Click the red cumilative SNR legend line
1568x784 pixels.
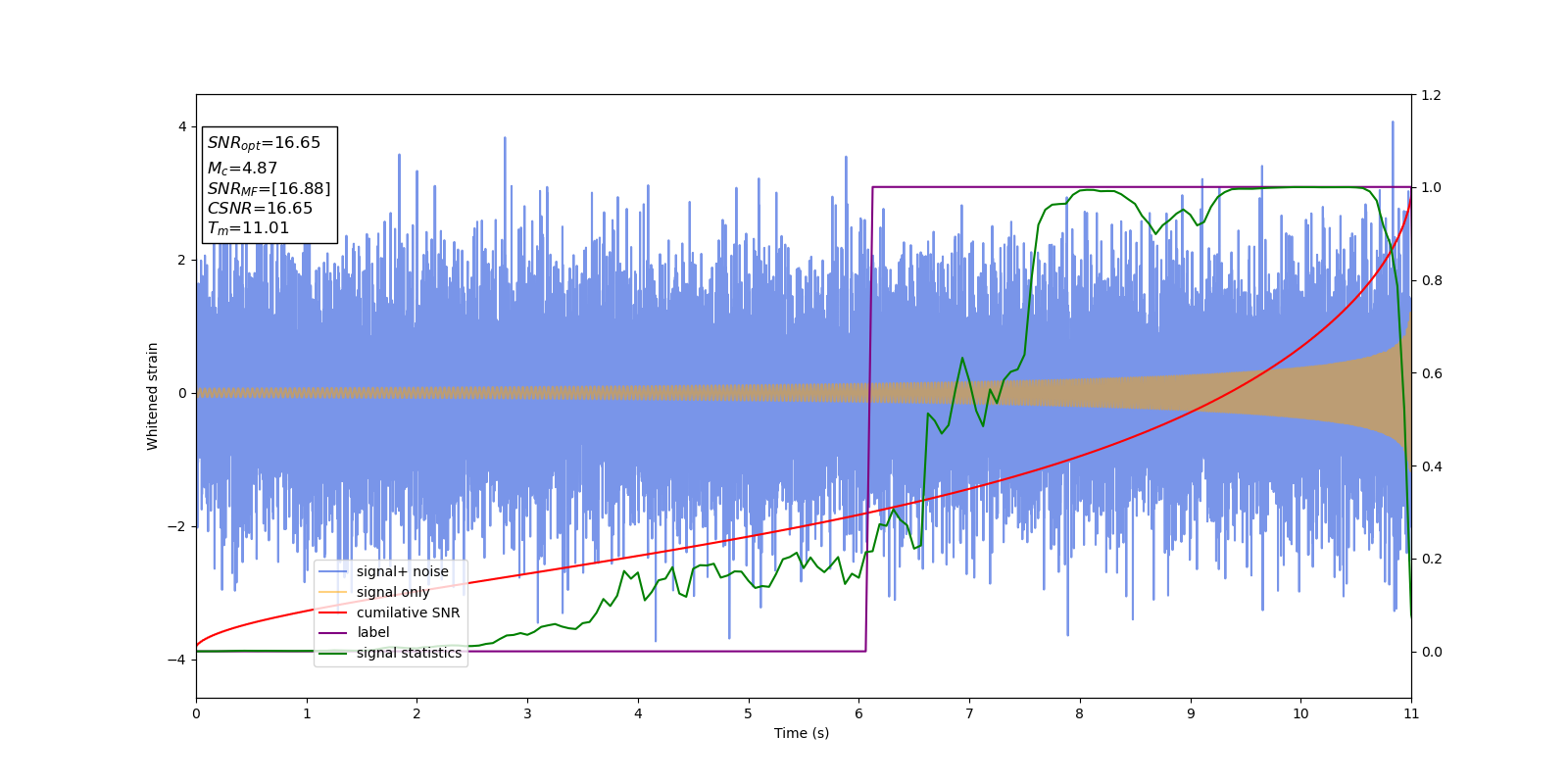tap(333, 612)
